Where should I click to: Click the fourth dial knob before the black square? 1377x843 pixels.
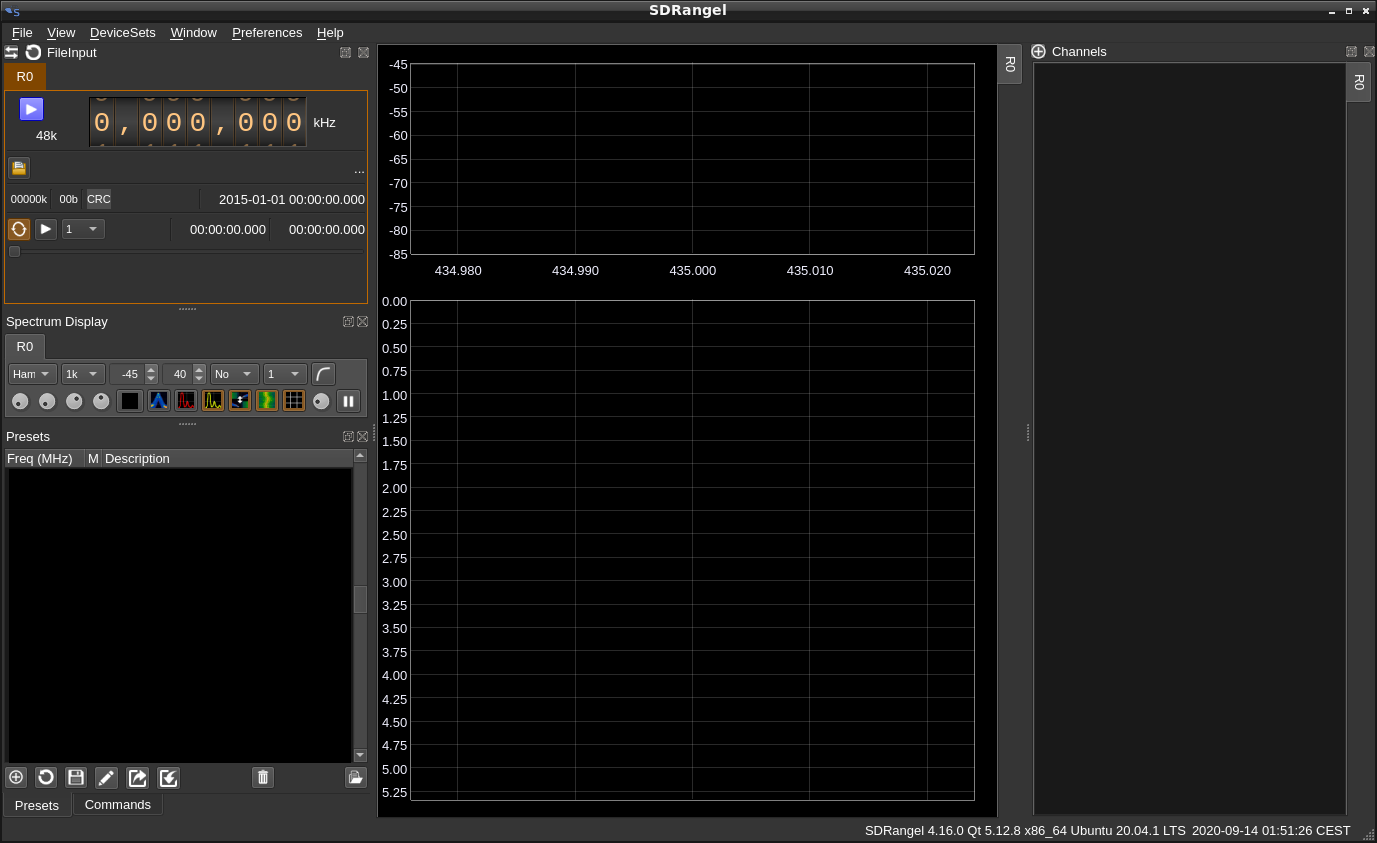(x=101, y=401)
